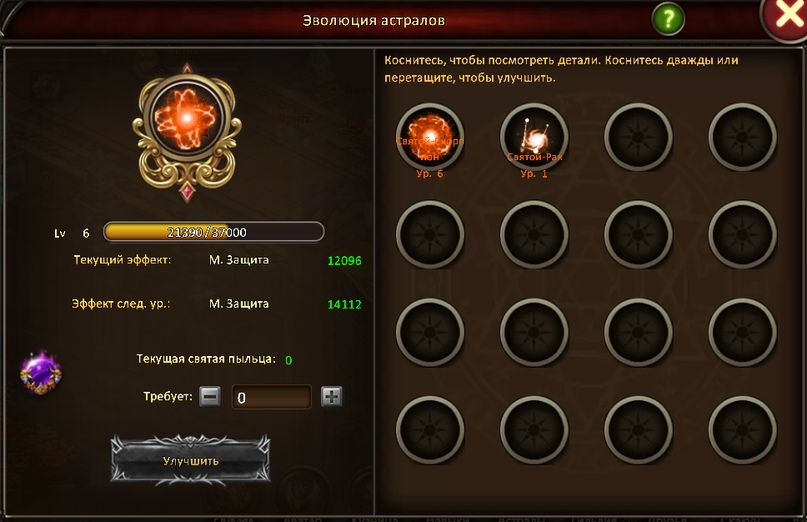Select the second slot in third row

(534, 333)
